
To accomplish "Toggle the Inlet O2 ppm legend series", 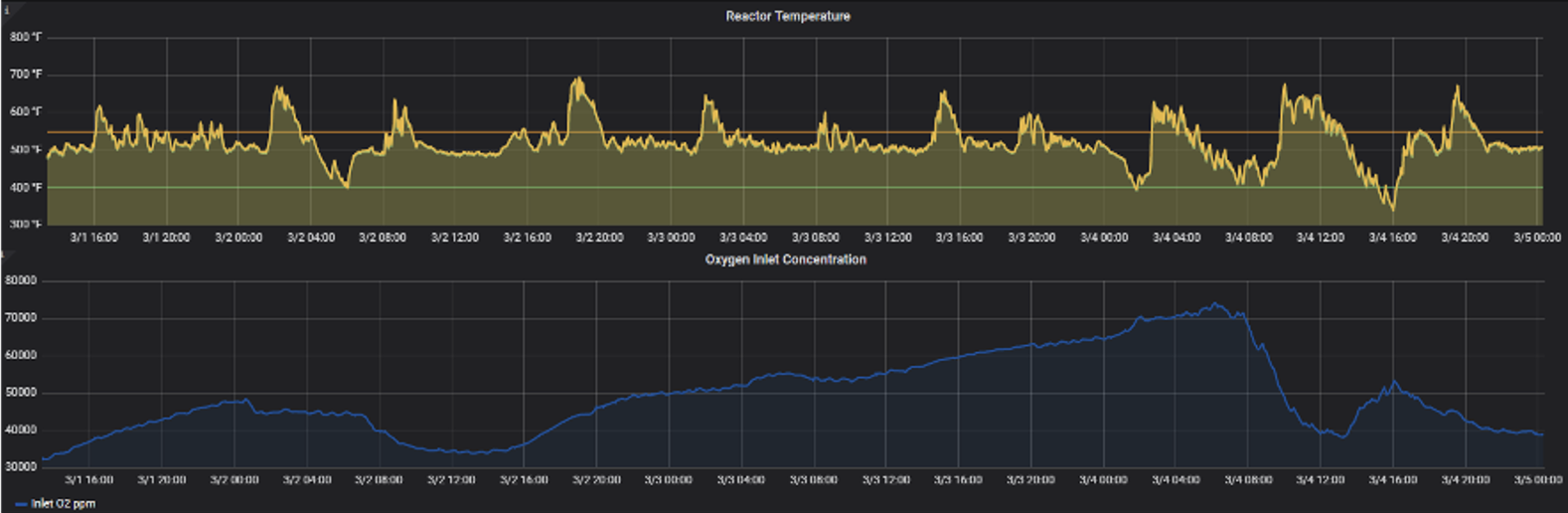I will (x=64, y=504).
